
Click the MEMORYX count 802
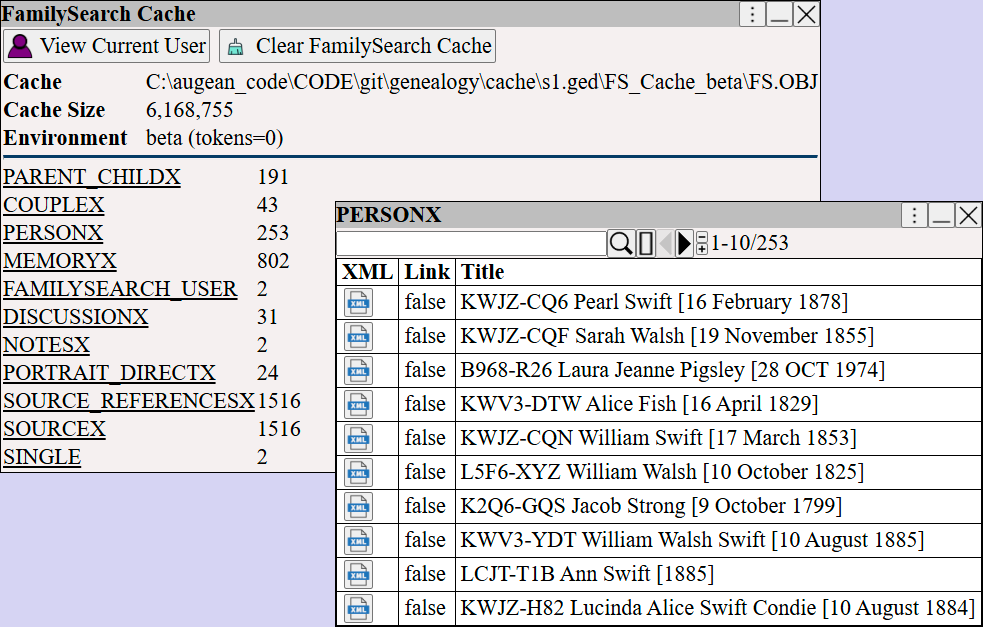(x=273, y=261)
